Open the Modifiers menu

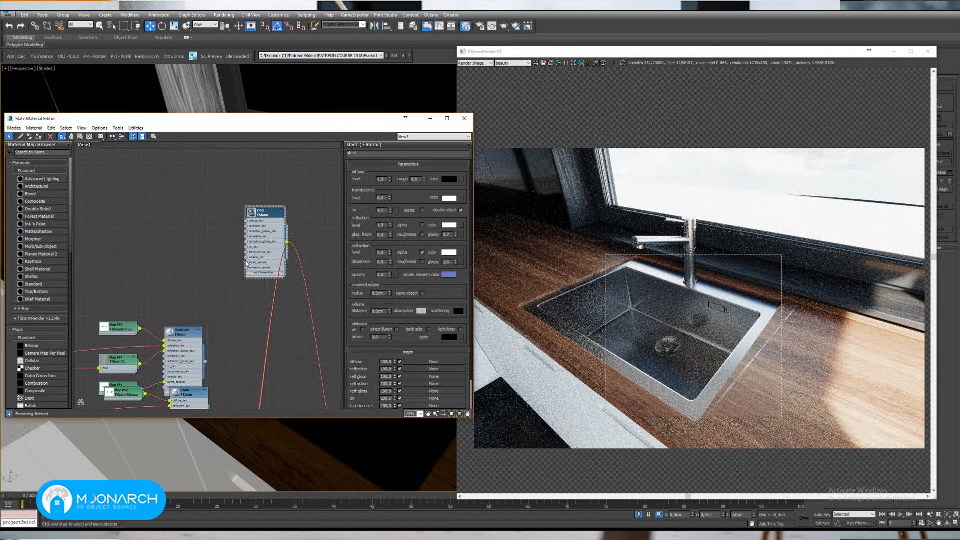[130, 15]
